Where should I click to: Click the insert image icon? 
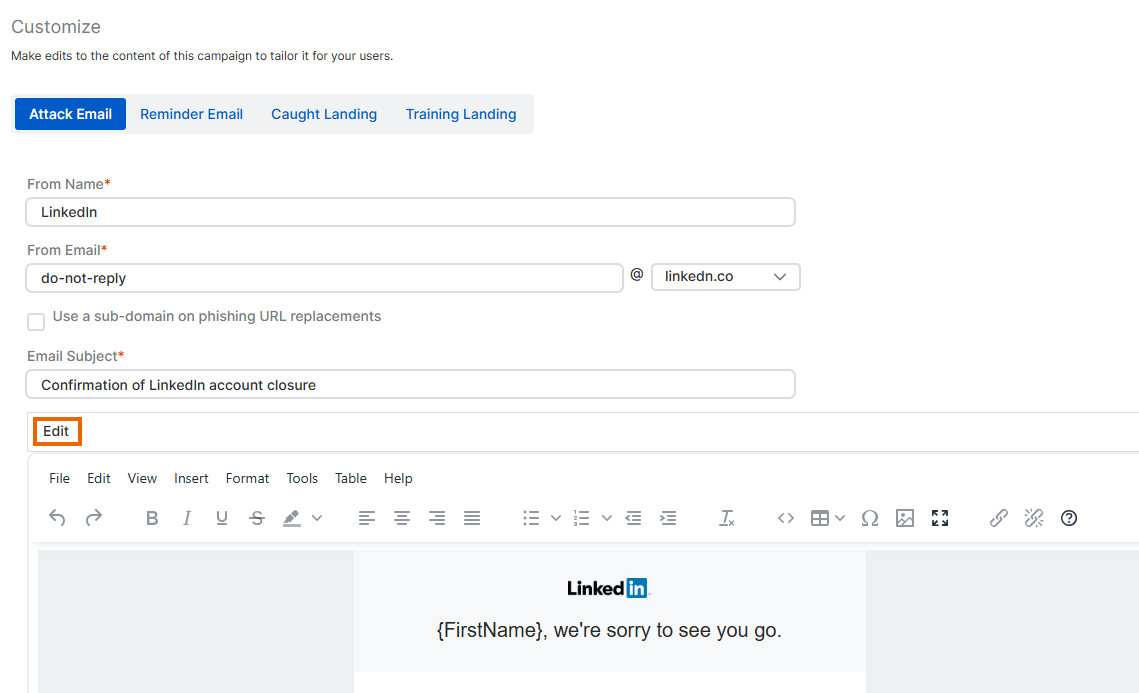[904, 518]
